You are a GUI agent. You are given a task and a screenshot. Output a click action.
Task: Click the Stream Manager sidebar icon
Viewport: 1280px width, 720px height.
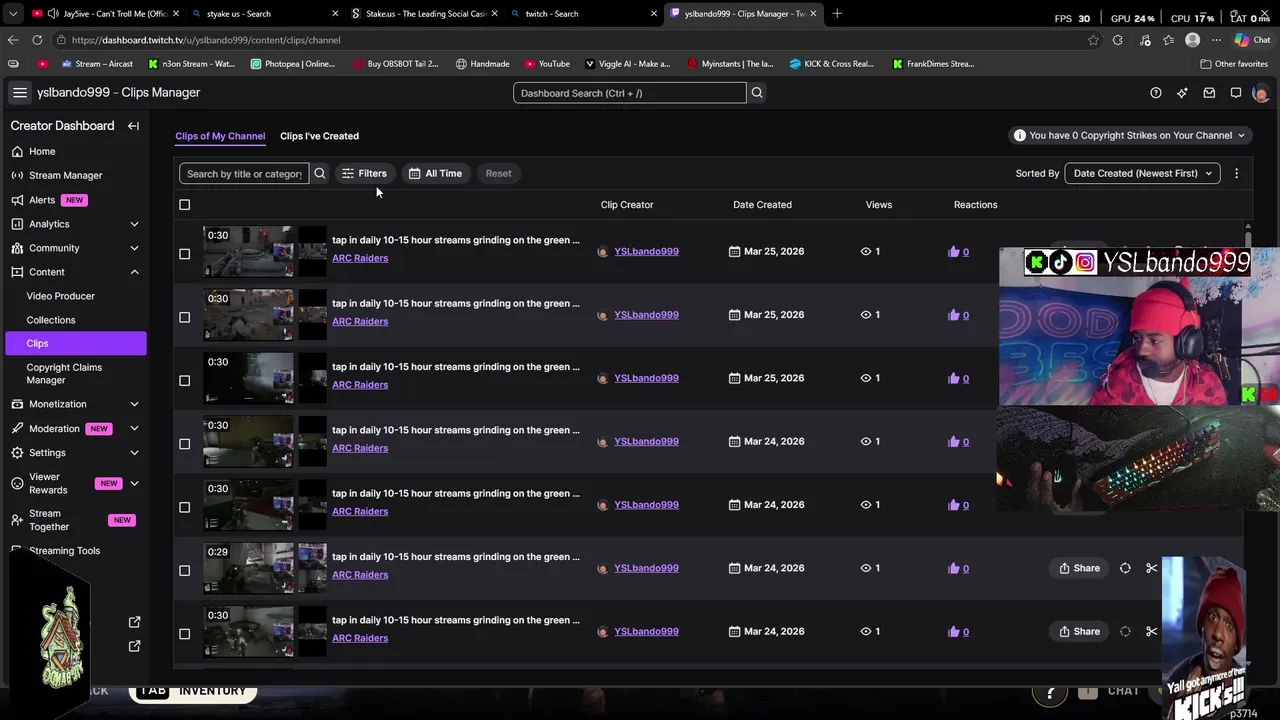tap(17, 175)
